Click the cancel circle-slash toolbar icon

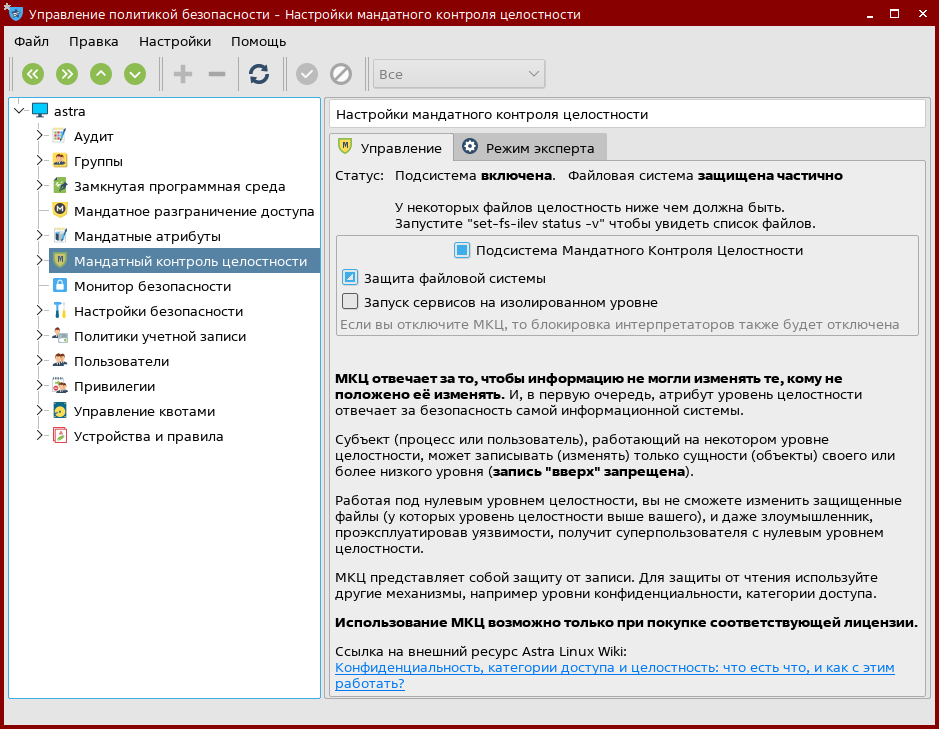pyautogui.click(x=341, y=74)
